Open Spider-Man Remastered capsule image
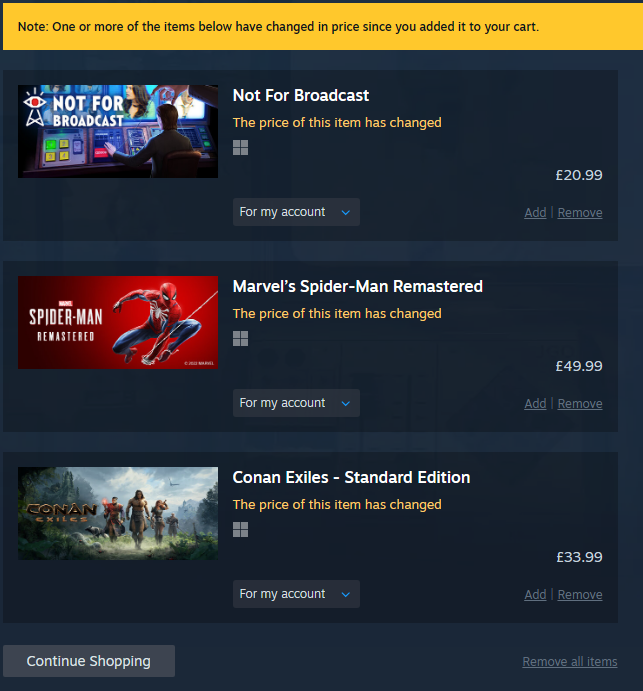This screenshot has width=643, height=691. tap(118, 322)
